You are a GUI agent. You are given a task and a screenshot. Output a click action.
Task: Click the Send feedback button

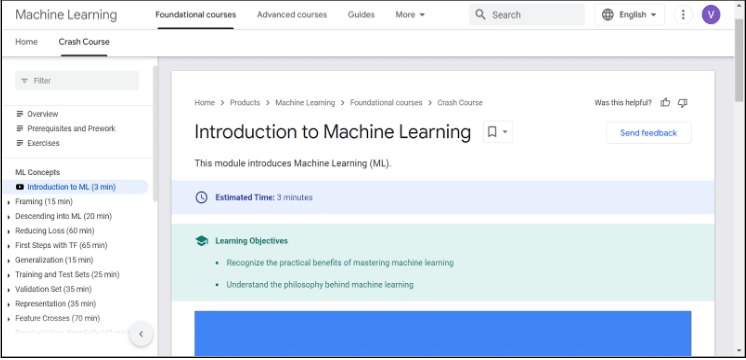648,133
